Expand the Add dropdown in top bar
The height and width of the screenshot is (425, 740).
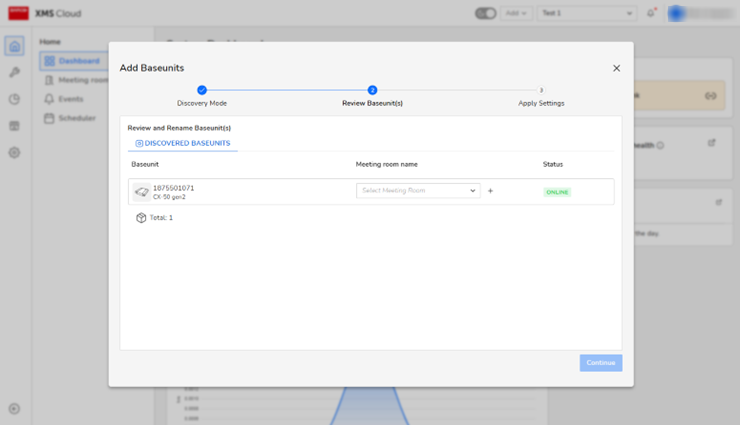[x=517, y=13]
